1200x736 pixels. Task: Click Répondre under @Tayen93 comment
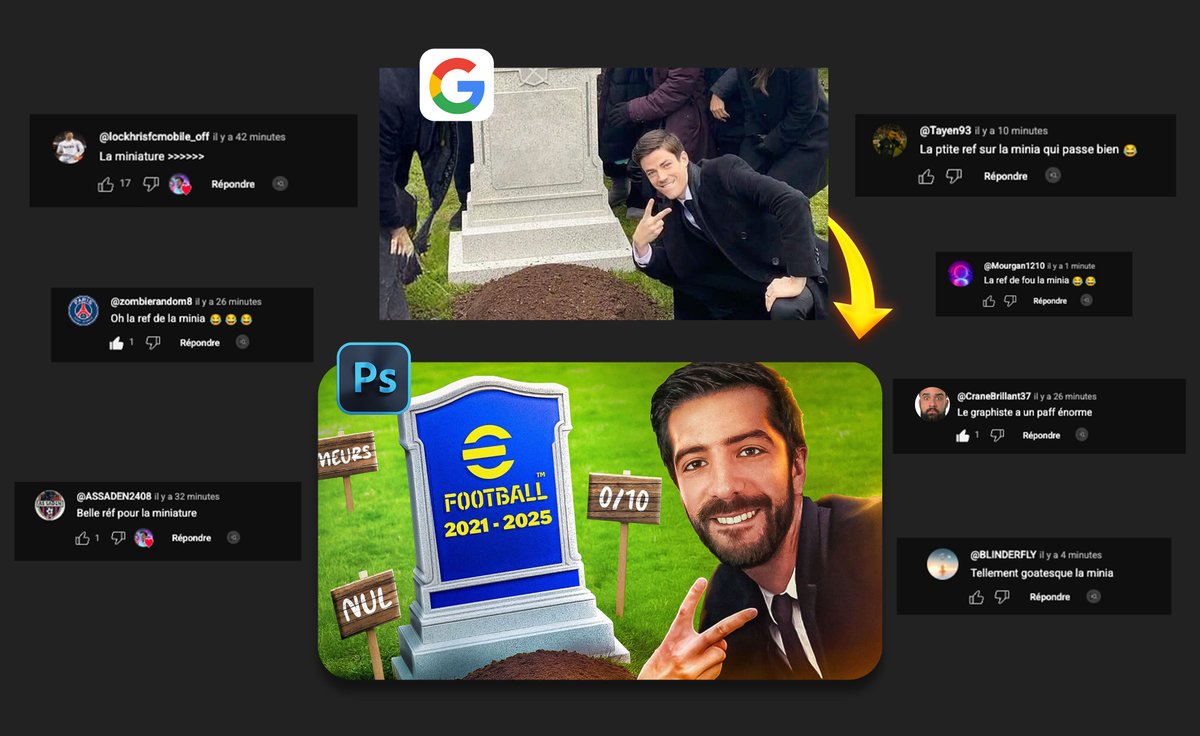pyautogui.click(x=1006, y=176)
